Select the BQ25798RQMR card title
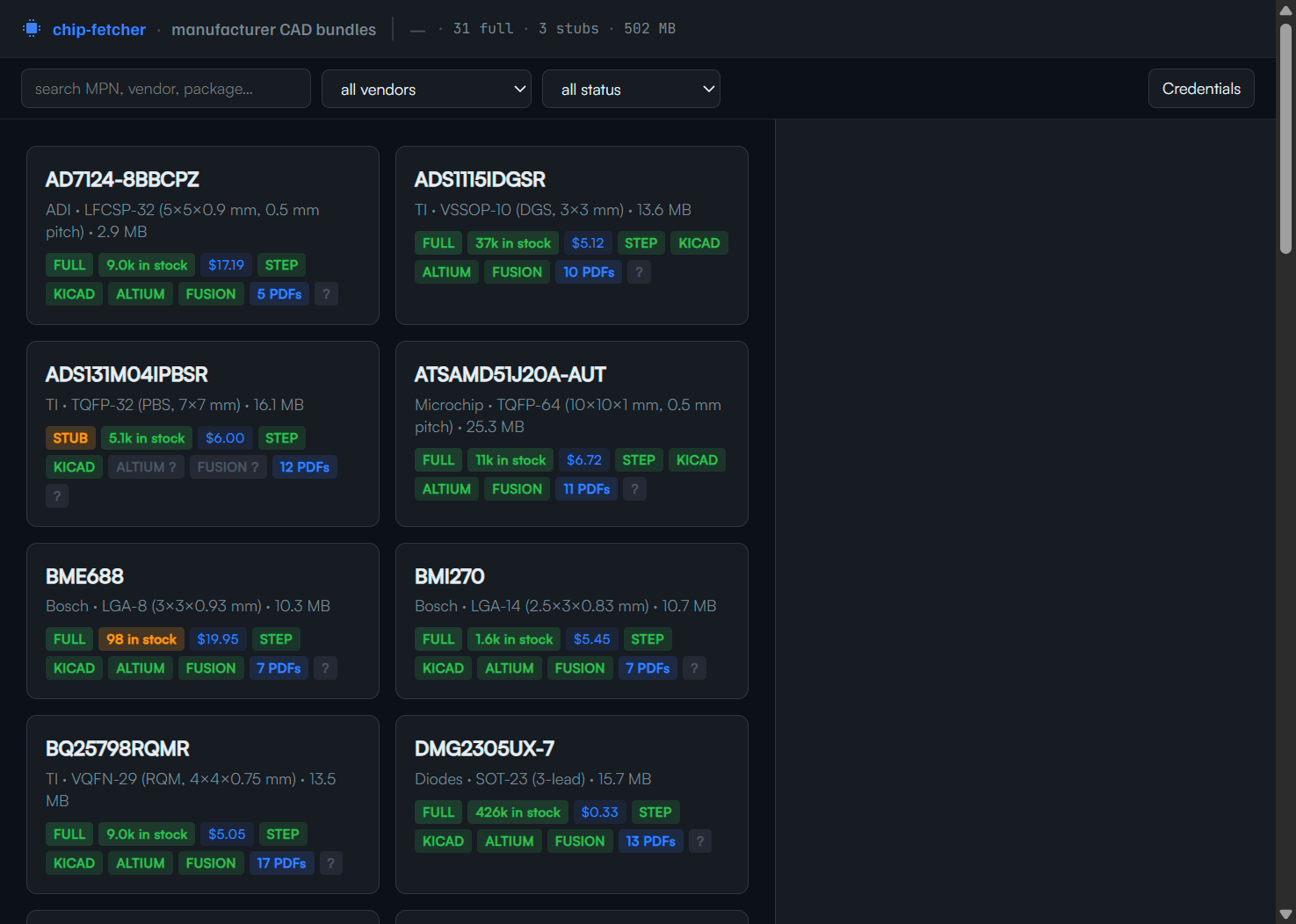 tap(118, 748)
